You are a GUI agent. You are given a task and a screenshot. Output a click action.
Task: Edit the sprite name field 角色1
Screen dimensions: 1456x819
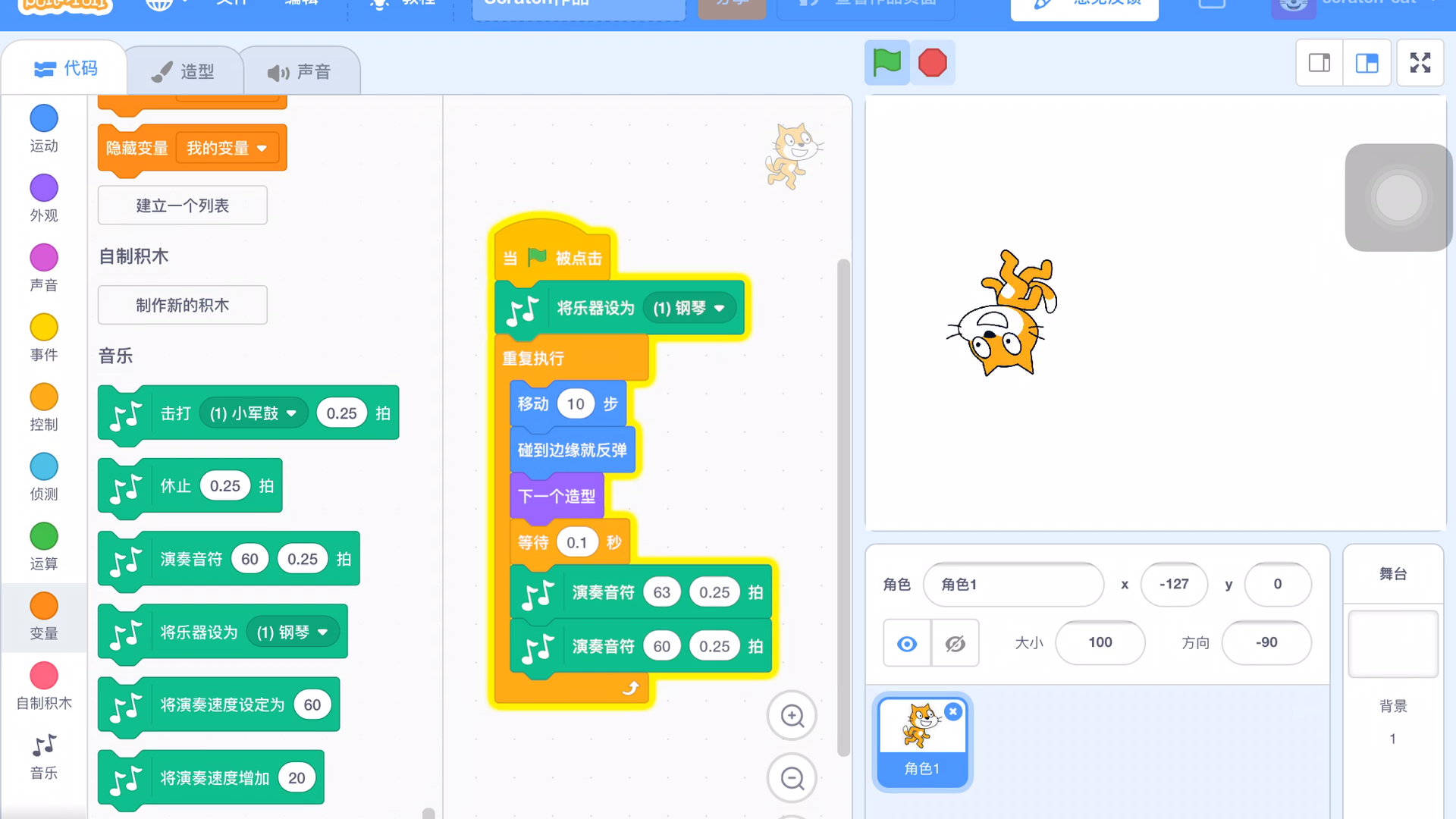pos(1013,585)
